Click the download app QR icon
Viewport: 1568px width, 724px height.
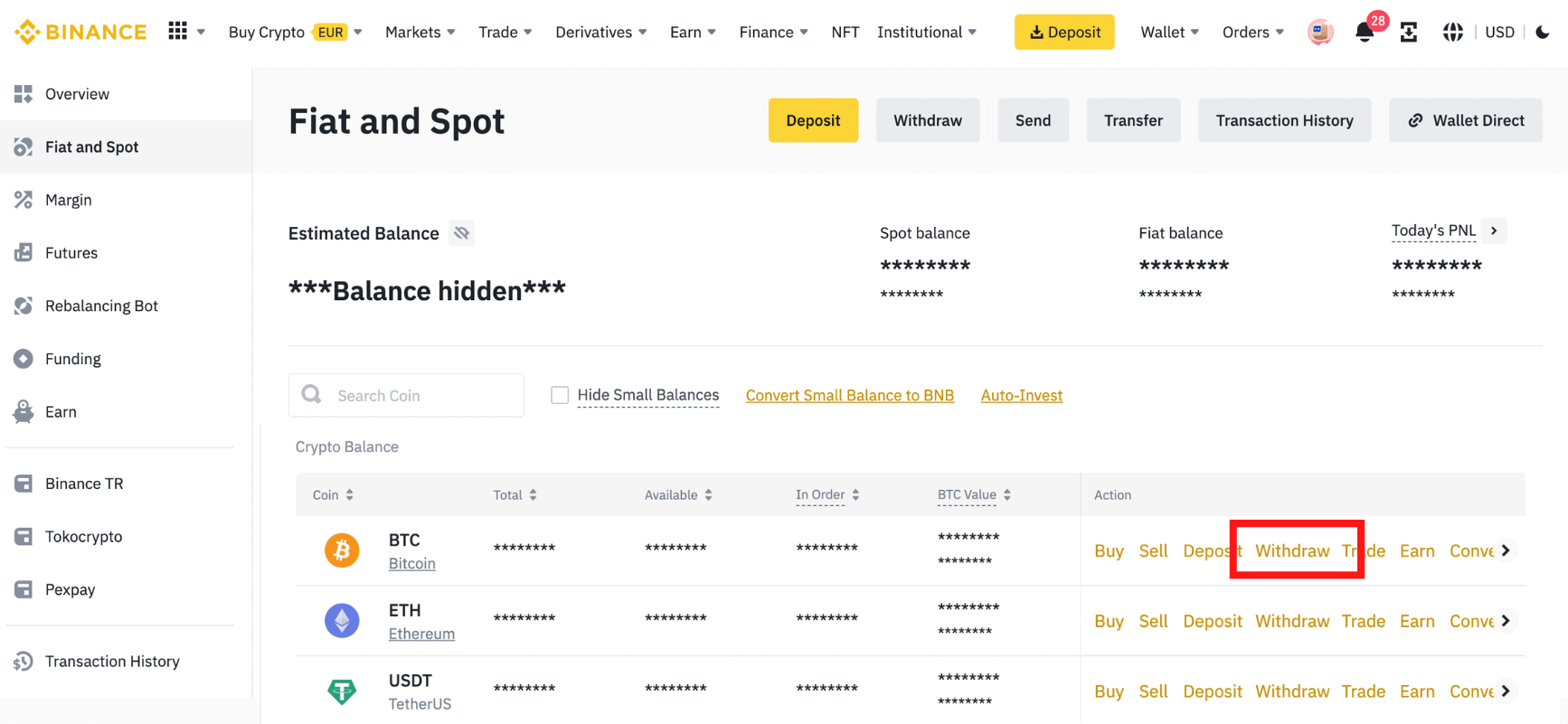[x=1409, y=33]
